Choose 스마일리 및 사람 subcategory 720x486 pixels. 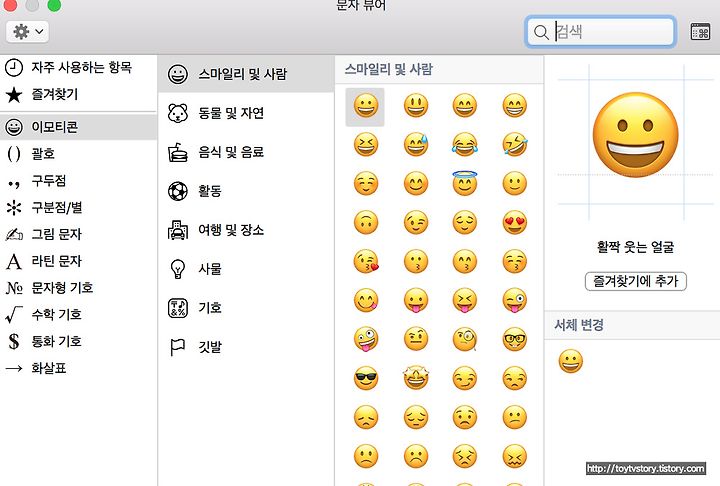point(246,74)
